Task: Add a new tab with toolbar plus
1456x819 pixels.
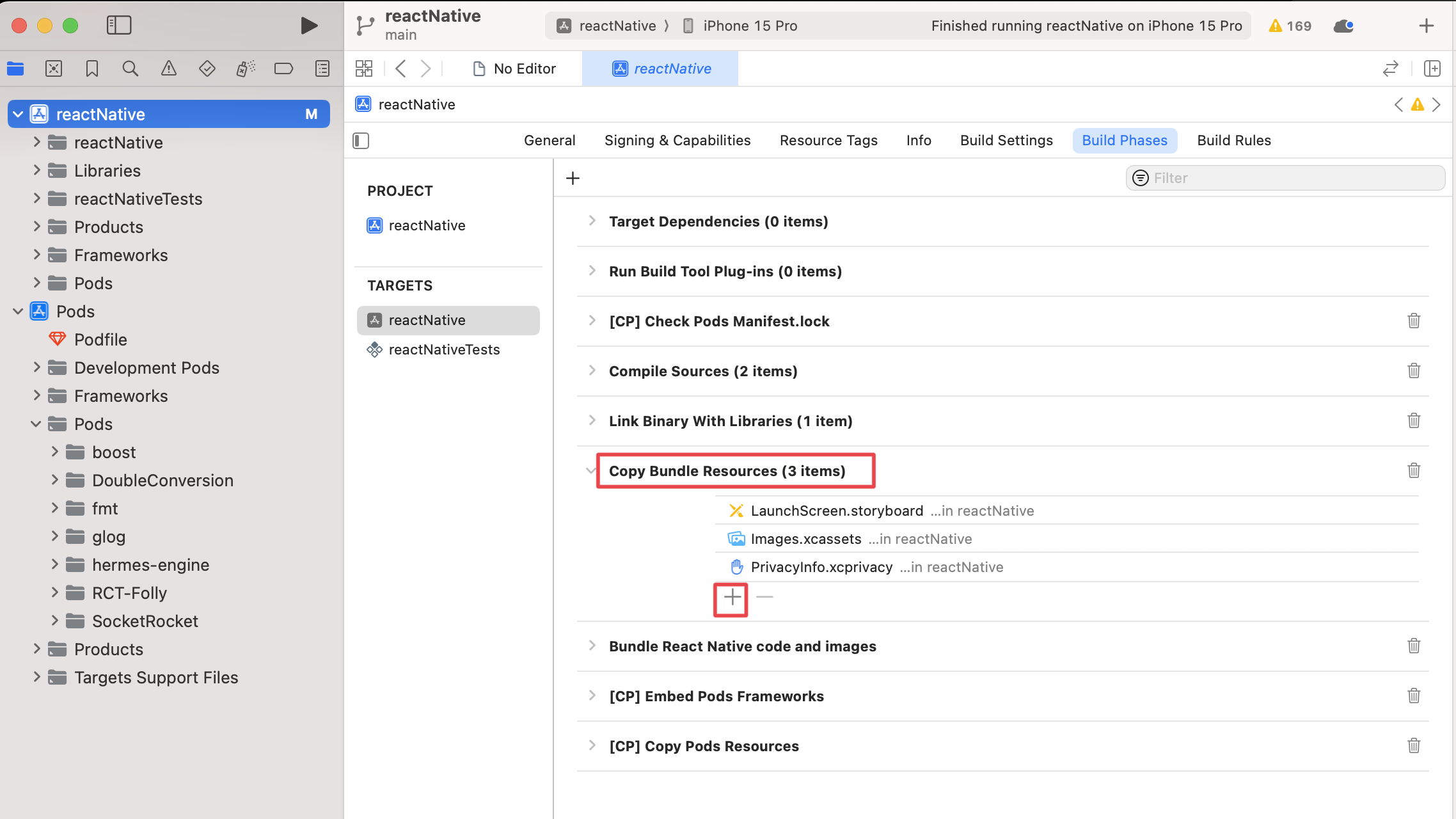Action: (1427, 26)
